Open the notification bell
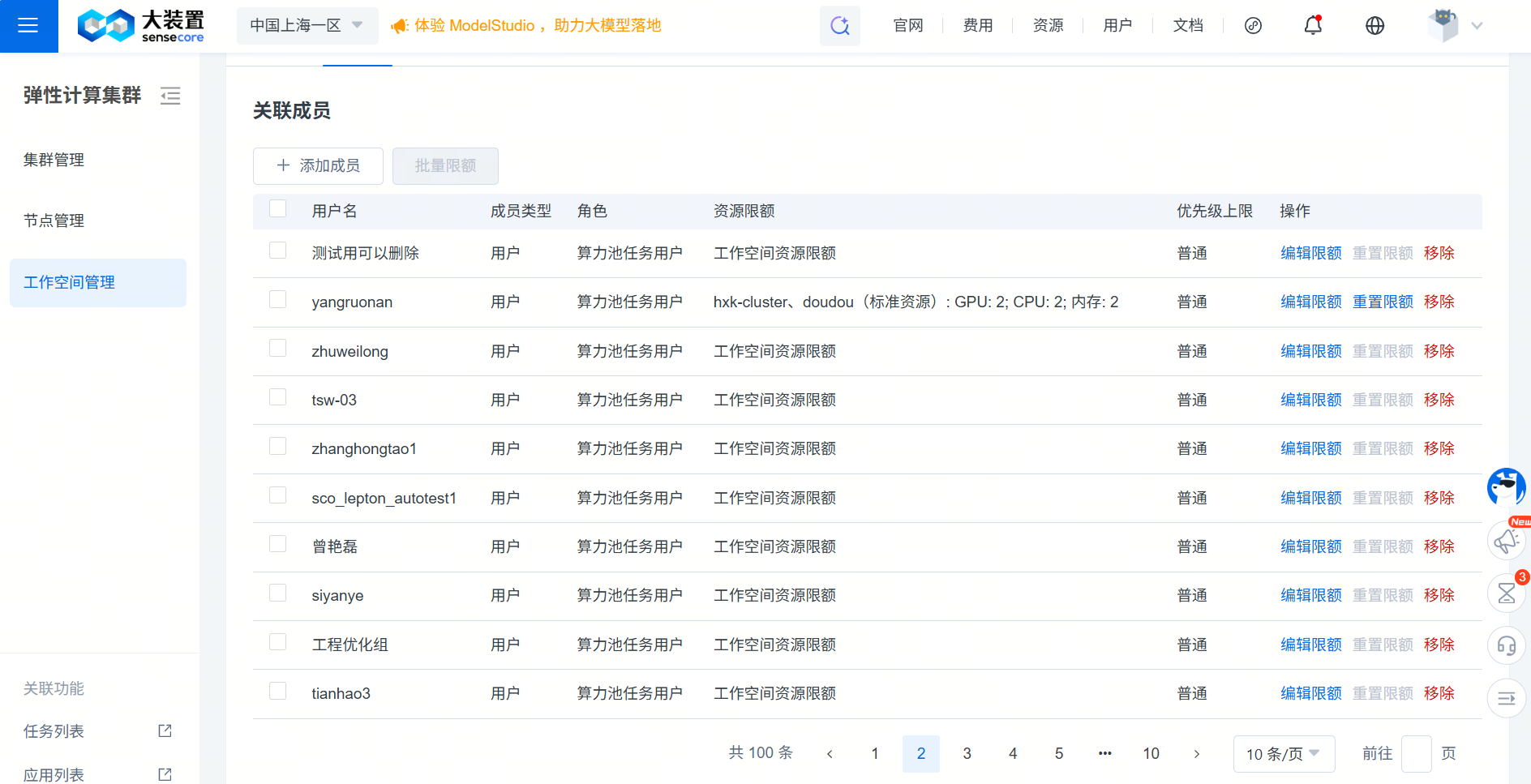The image size is (1531, 784). pos(1313,26)
